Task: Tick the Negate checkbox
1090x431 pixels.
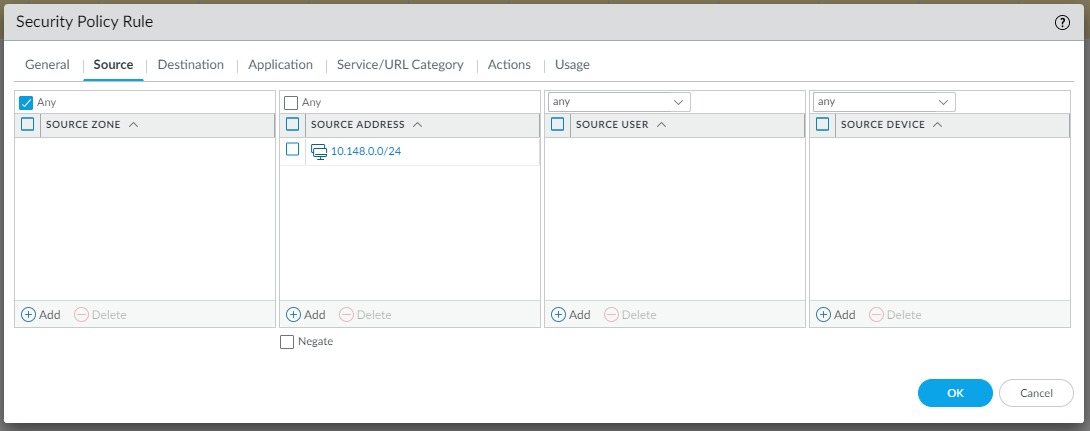Action: [288, 342]
